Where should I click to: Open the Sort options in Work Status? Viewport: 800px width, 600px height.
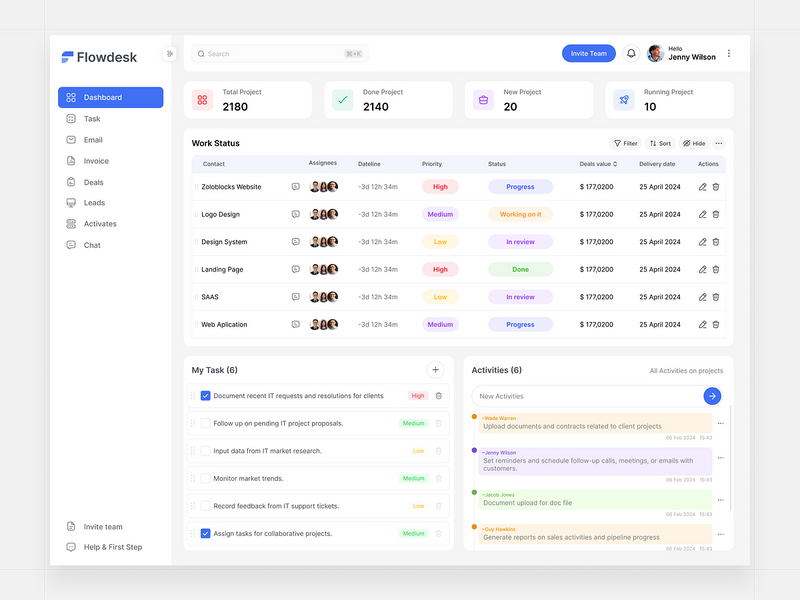(x=660, y=143)
